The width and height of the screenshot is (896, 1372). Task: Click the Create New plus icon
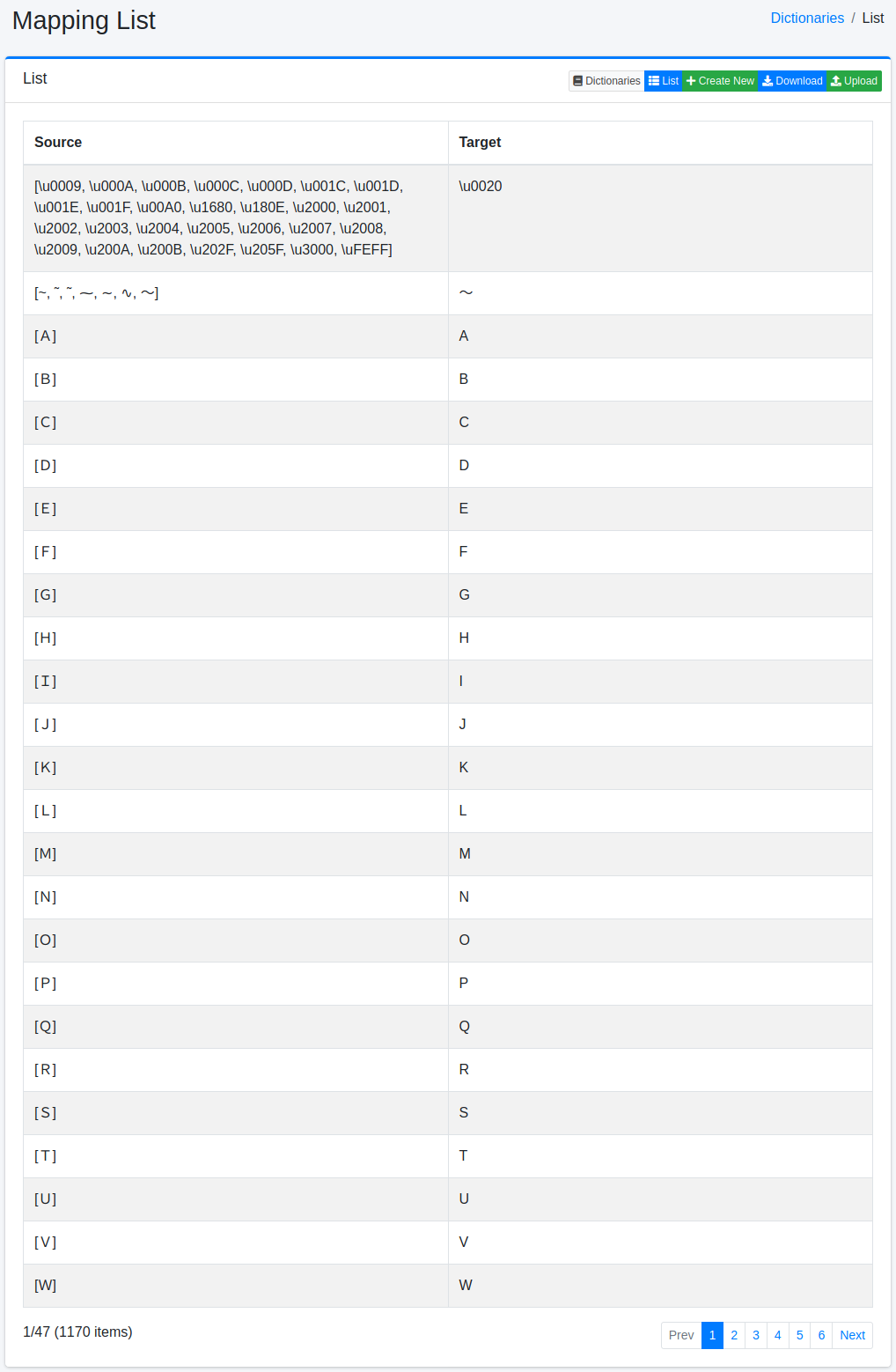click(x=691, y=81)
